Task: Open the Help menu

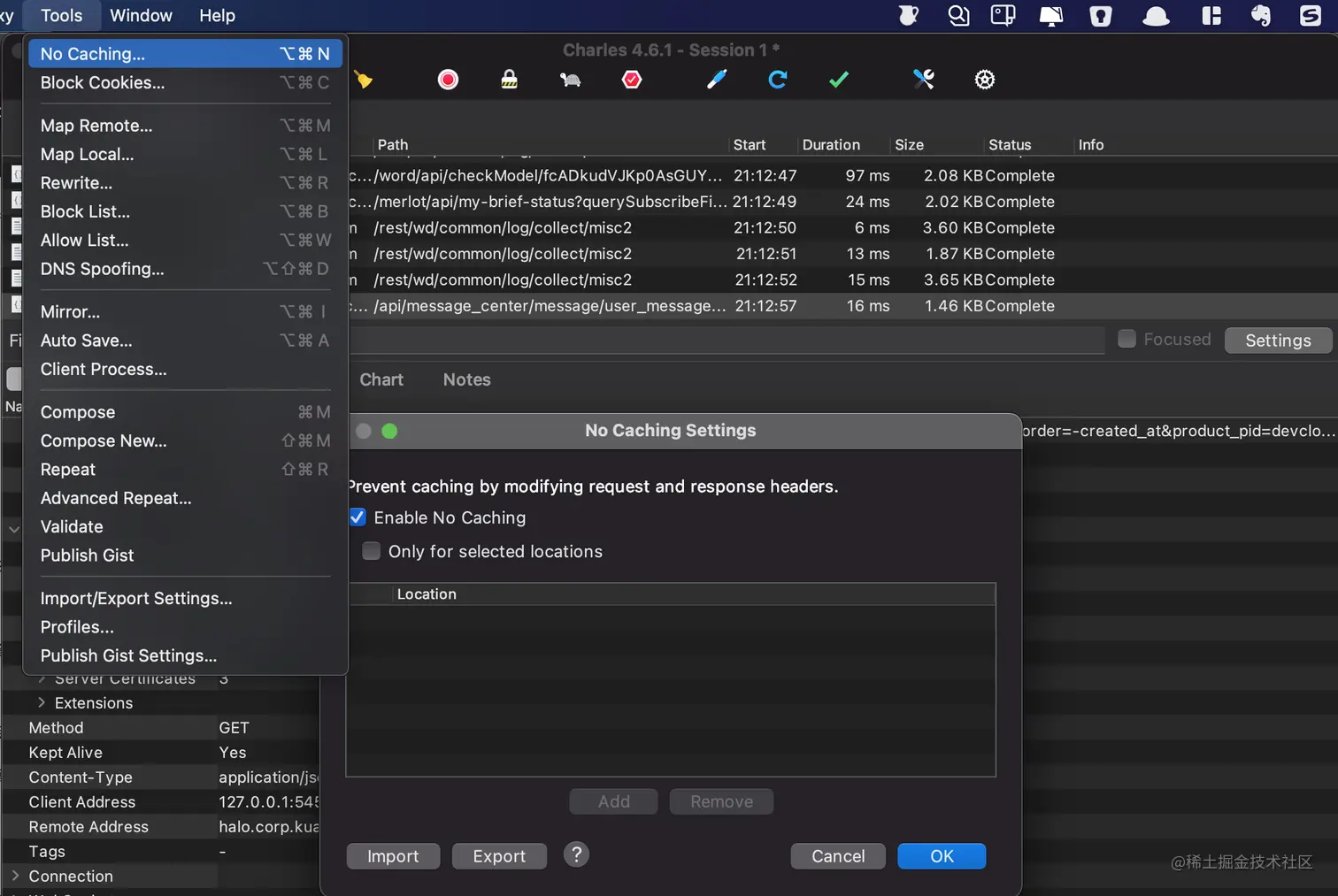Action: [x=217, y=16]
